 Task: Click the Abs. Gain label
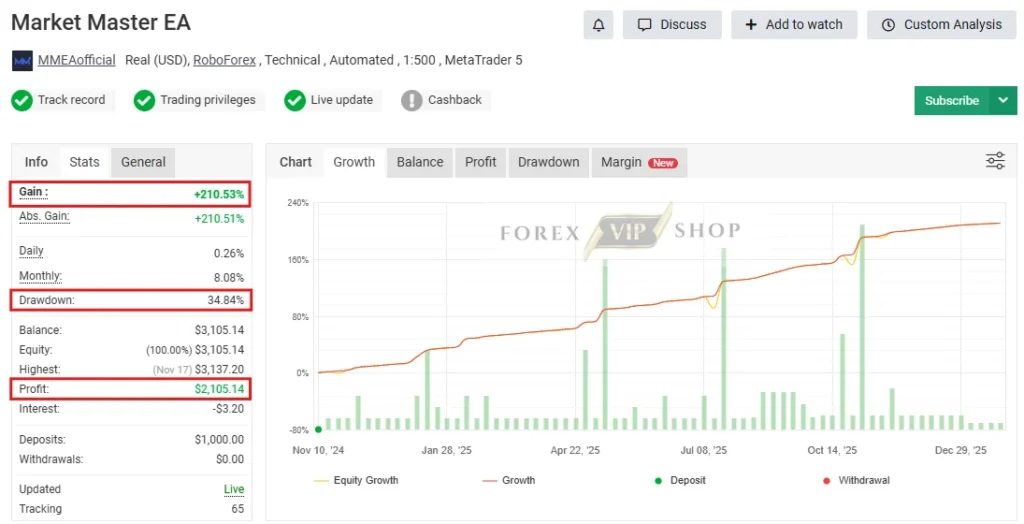44,216
